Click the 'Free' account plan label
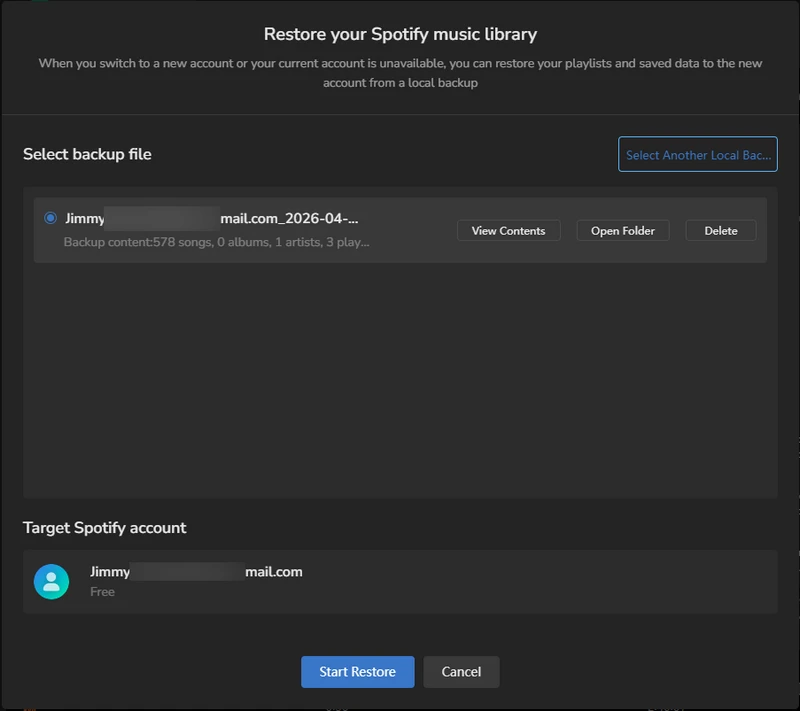Screen dimensions: 800x711 (x=102, y=592)
